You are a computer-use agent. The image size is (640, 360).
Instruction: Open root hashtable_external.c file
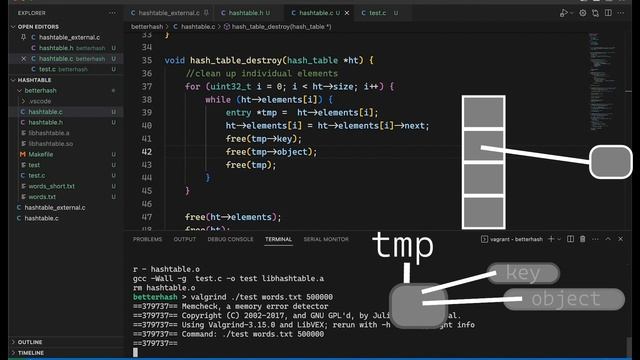(65, 207)
